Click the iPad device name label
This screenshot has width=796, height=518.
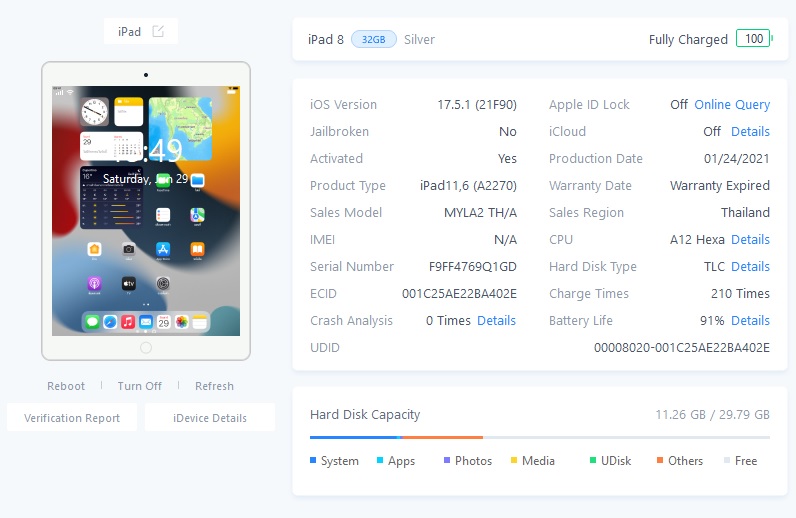(129, 31)
